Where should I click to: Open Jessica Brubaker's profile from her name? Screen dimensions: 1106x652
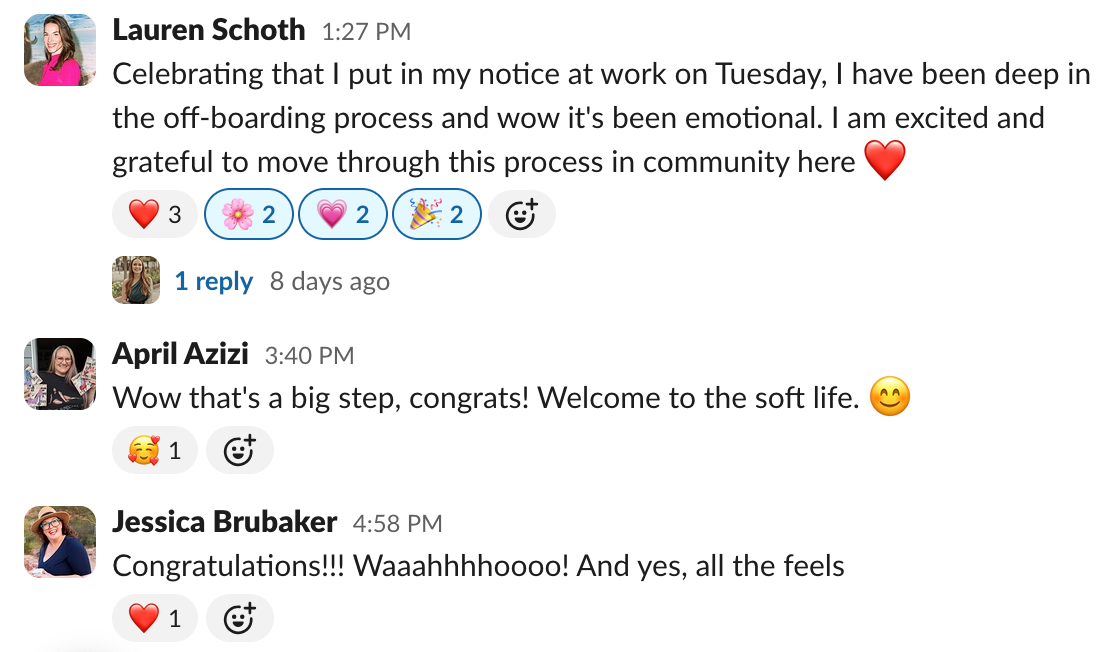(224, 522)
